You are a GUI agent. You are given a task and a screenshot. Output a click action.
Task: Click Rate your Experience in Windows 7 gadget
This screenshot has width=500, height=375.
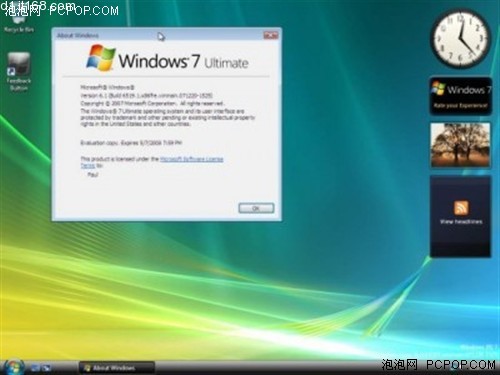point(460,106)
